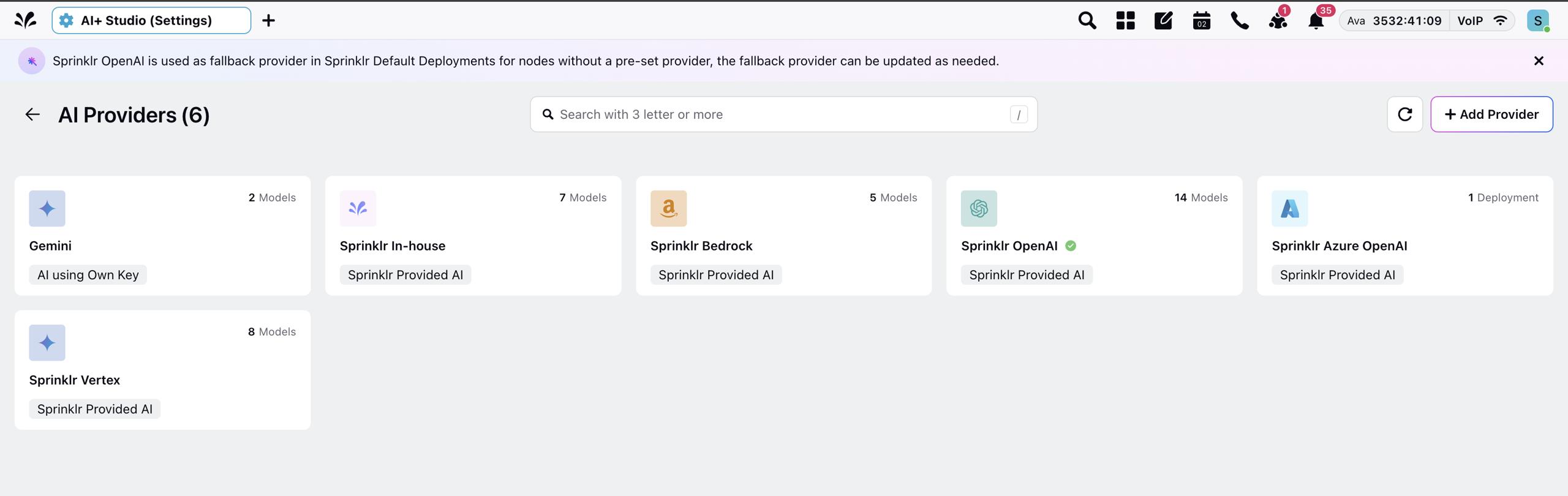The height and width of the screenshot is (496, 1568).
Task: Focus the provider search field
Action: 783,115
